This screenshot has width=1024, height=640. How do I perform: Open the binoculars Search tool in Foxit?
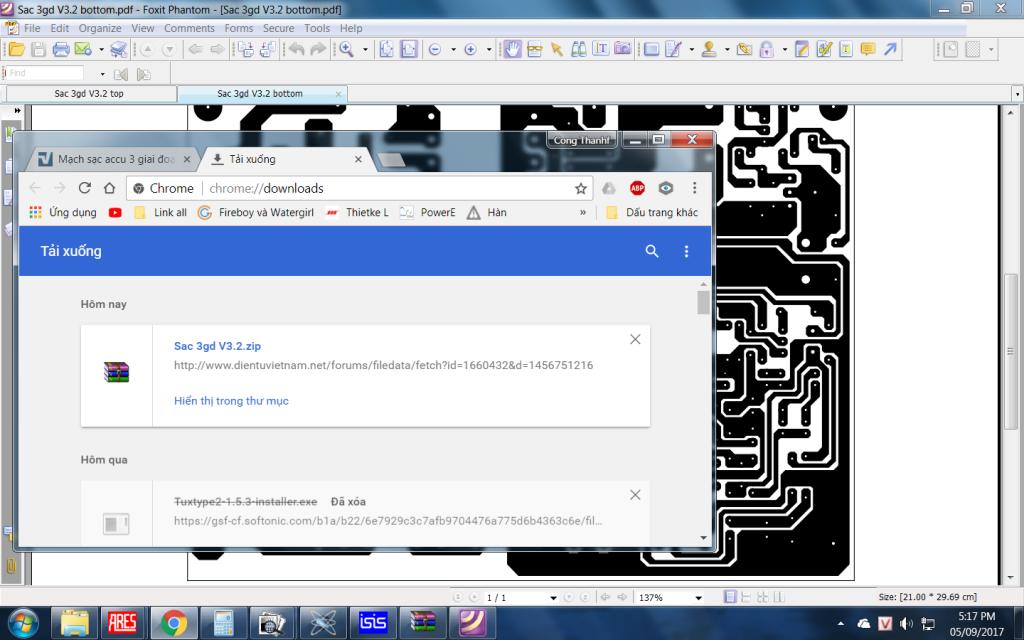[579, 49]
